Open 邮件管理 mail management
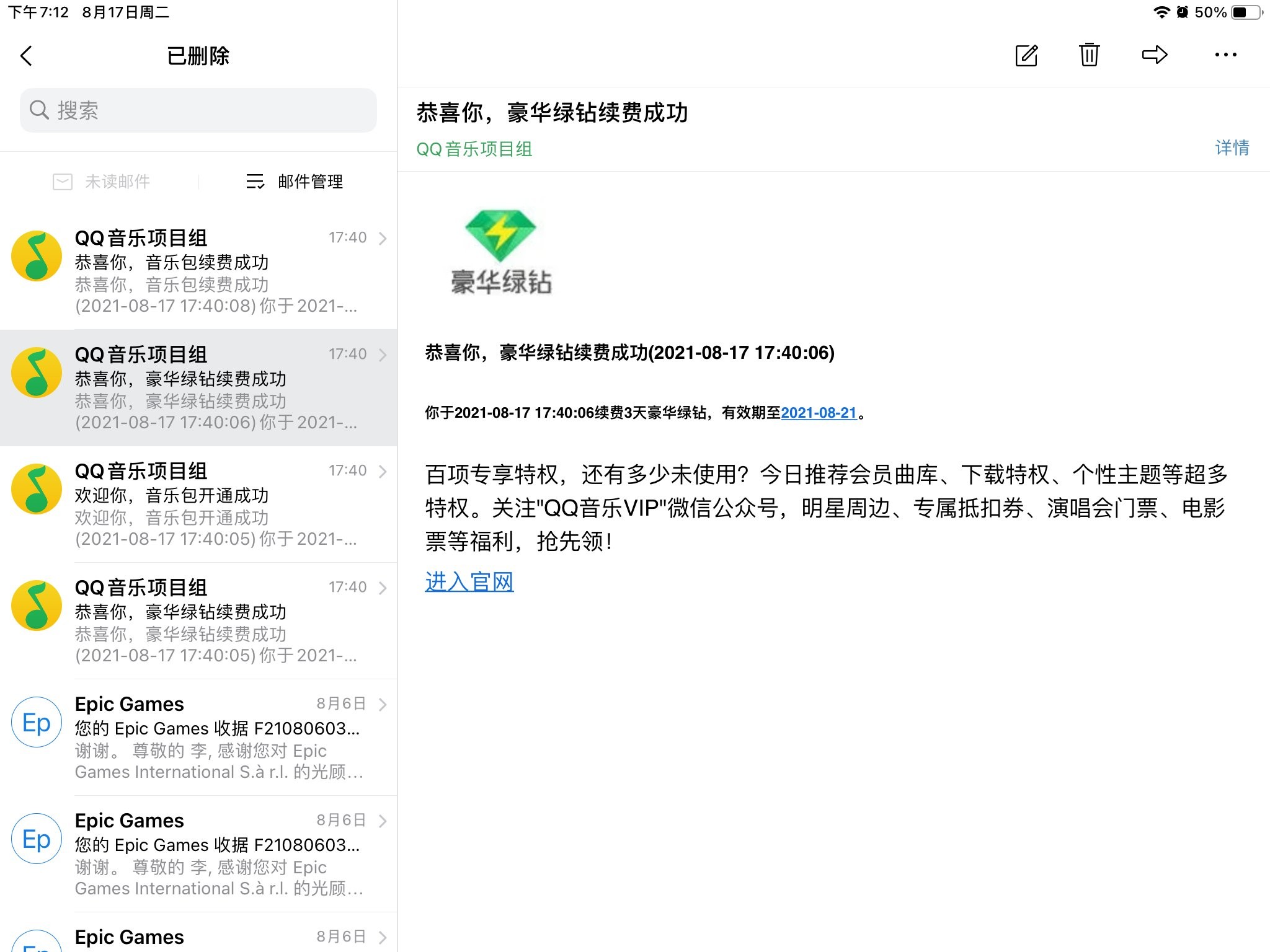 pos(295,182)
